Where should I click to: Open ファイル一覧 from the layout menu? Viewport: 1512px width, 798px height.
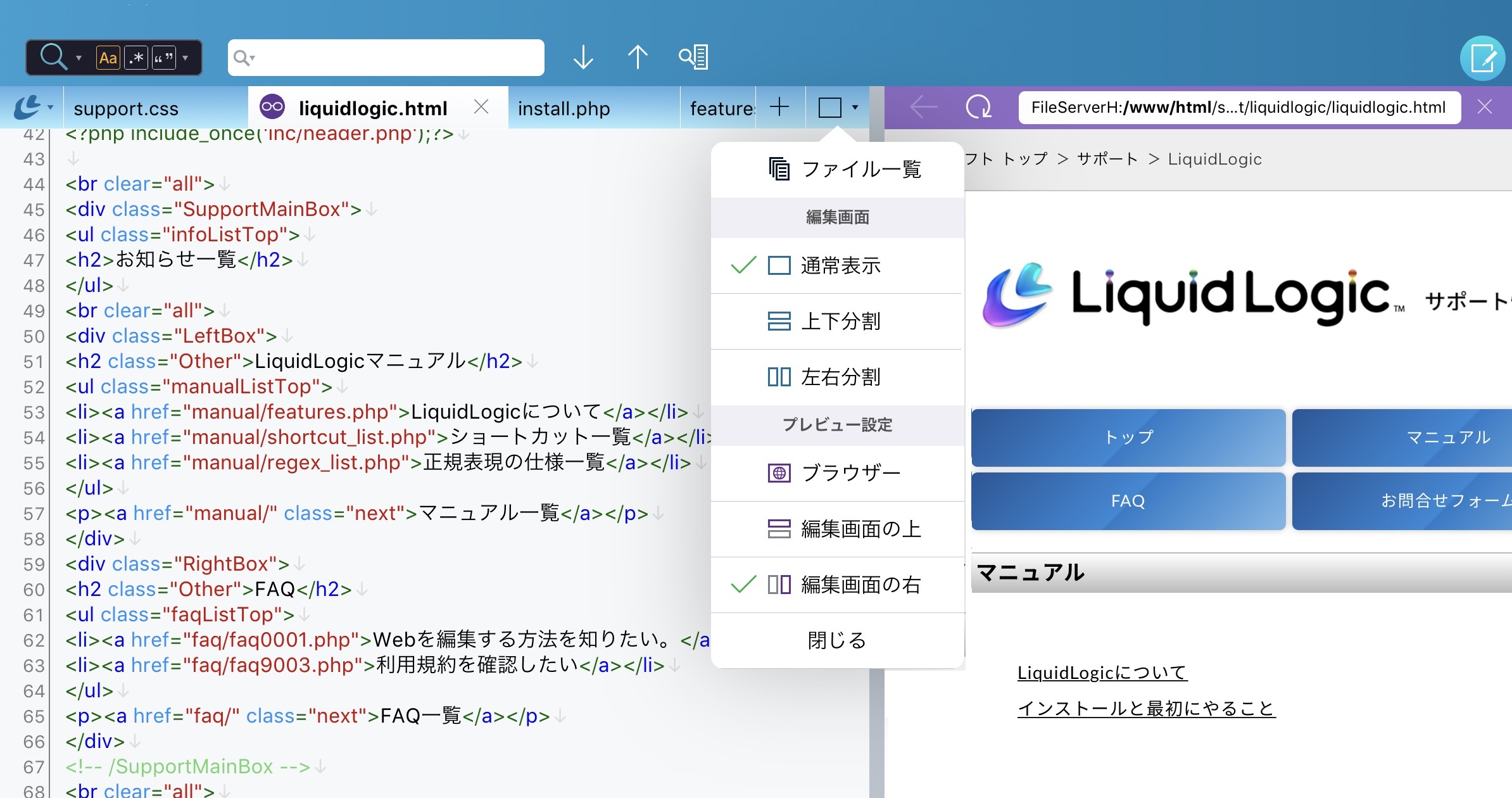(x=838, y=169)
